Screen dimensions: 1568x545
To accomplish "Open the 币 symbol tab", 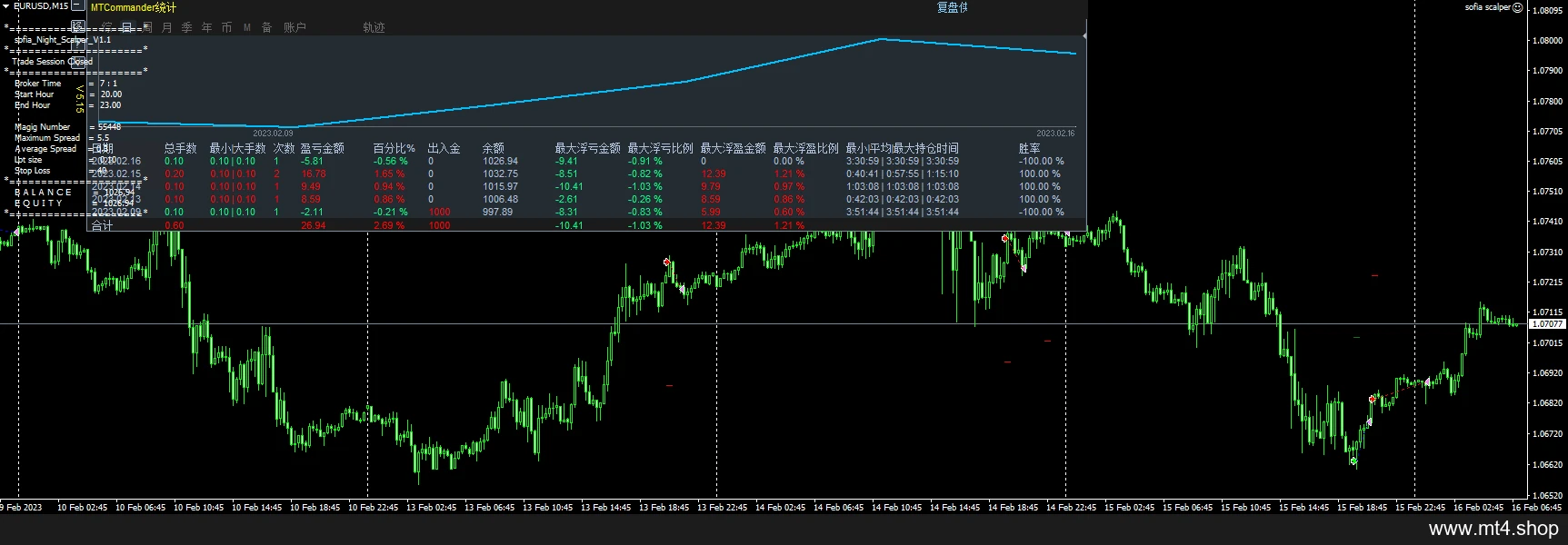I will [227, 28].
